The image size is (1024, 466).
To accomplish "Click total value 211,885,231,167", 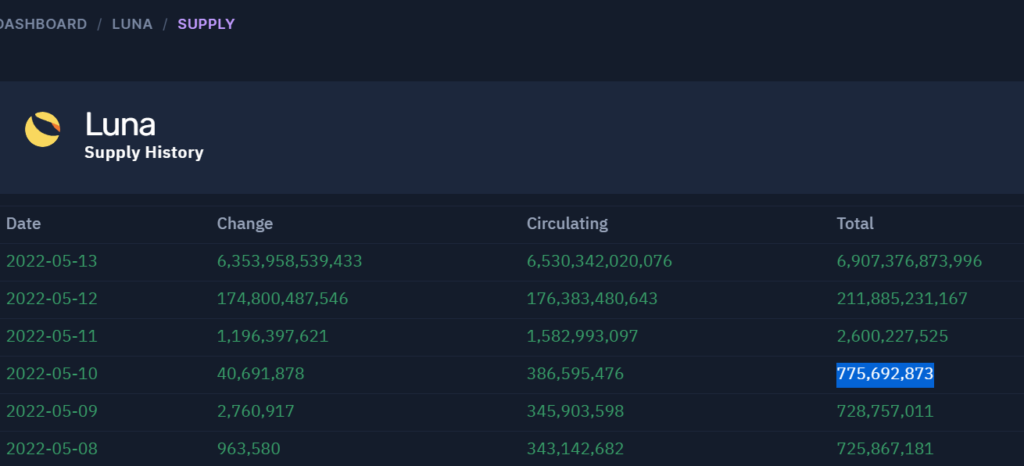I will (902, 299).
